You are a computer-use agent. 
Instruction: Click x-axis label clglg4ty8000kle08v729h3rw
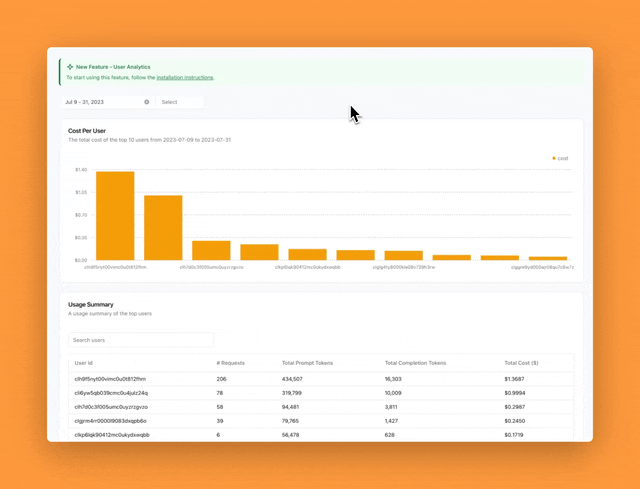pos(404,267)
